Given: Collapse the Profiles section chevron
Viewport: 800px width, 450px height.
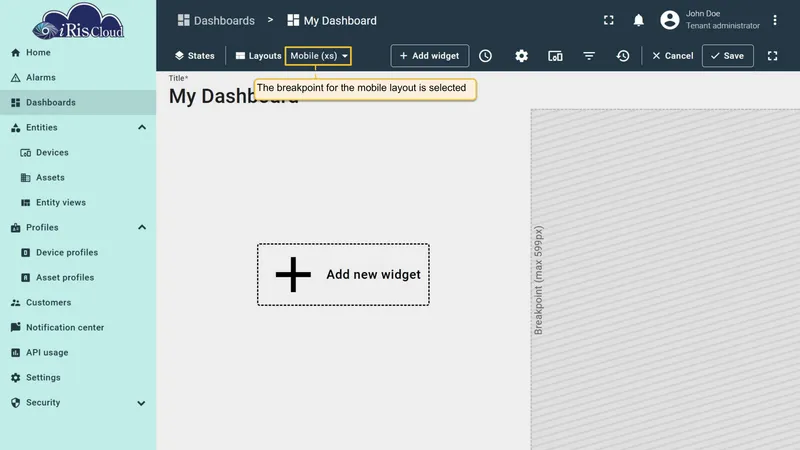Looking at the screenshot, I should (142, 228).
